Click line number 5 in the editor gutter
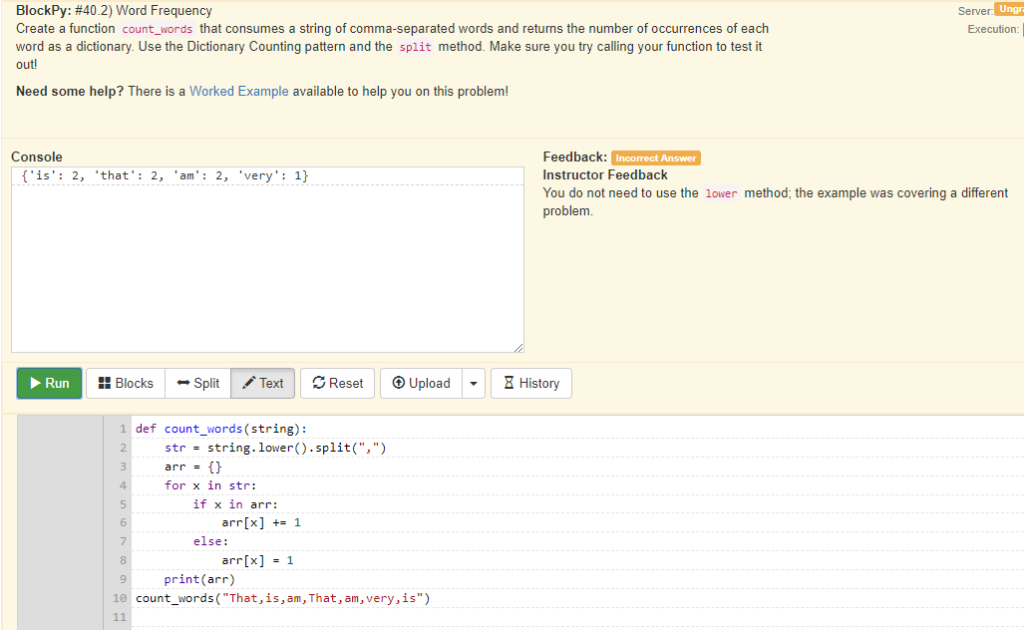1024x630 pixels. (x=122, y=503)
